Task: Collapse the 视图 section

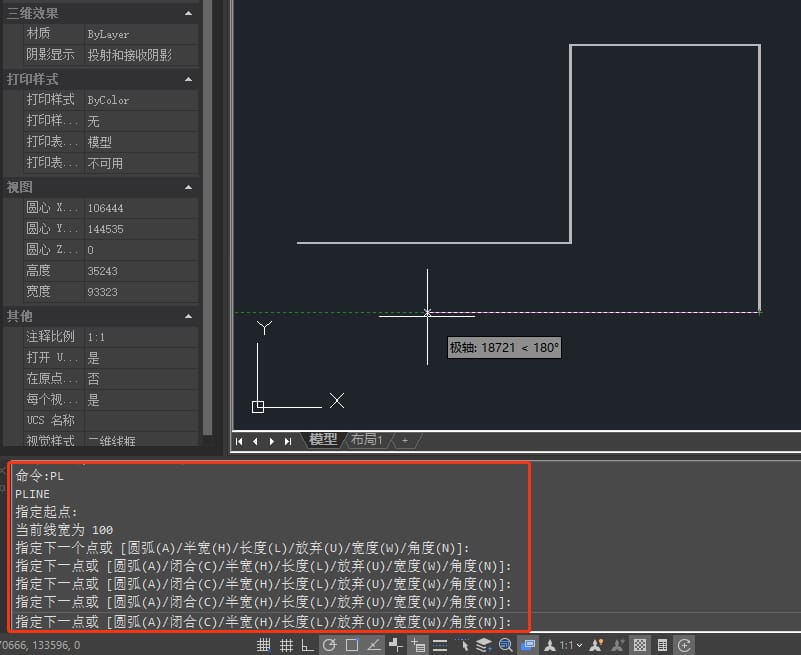Action: tap(189, 188)
